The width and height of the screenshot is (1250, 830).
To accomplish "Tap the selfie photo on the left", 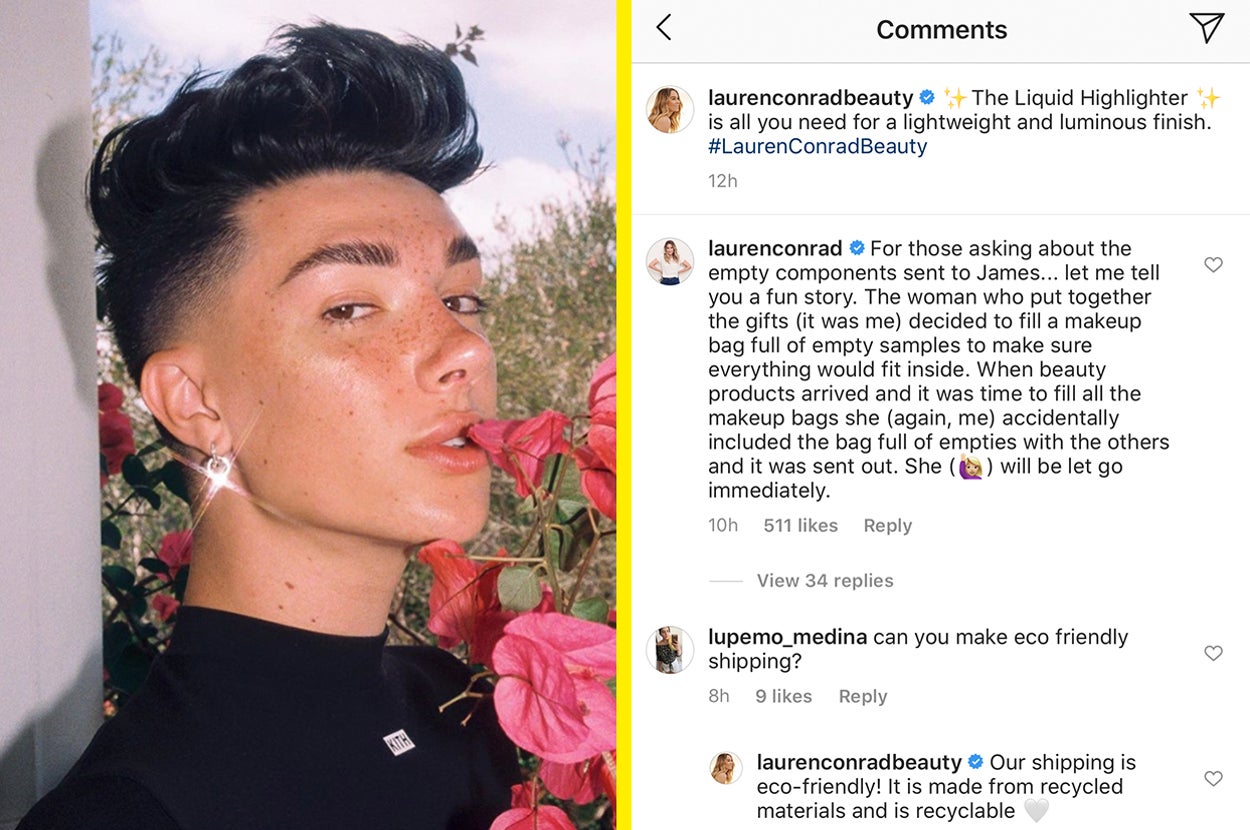I will coord(308,415).
